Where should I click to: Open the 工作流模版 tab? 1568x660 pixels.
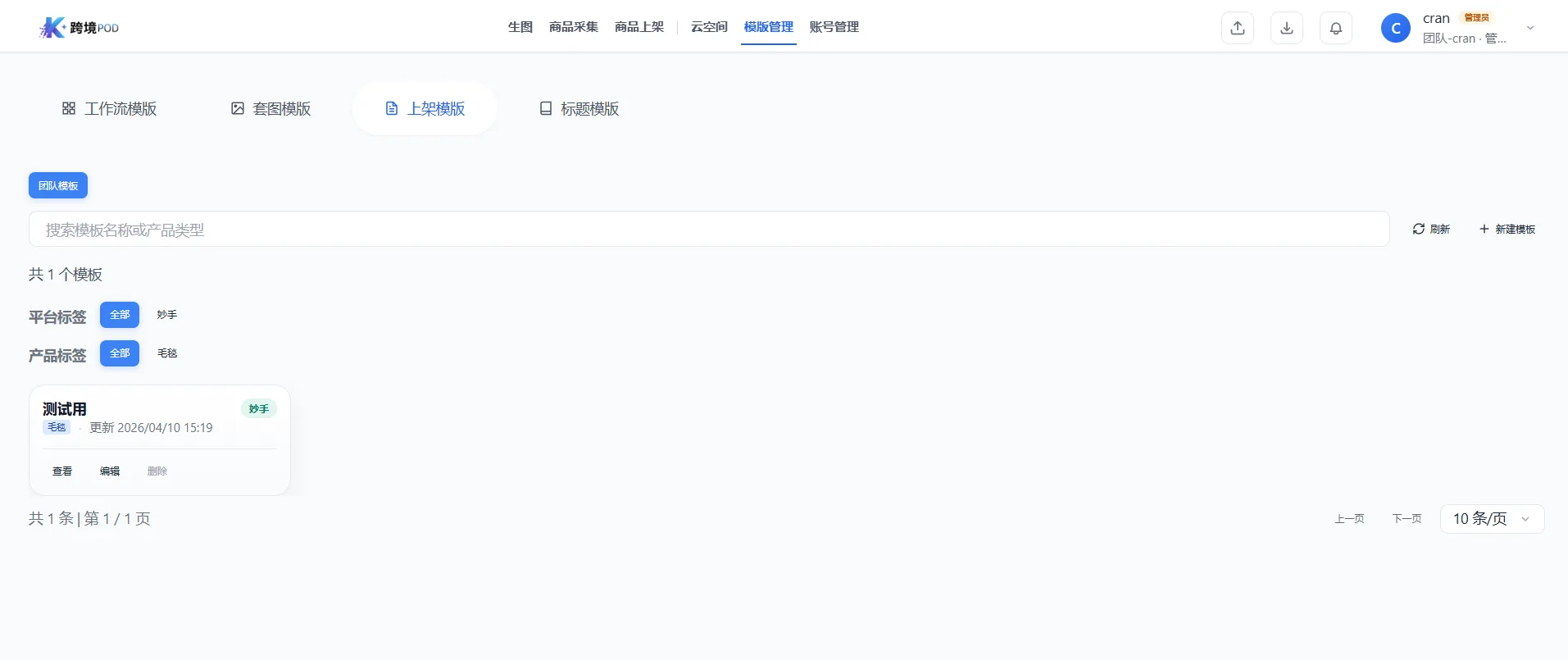(109, 109)
